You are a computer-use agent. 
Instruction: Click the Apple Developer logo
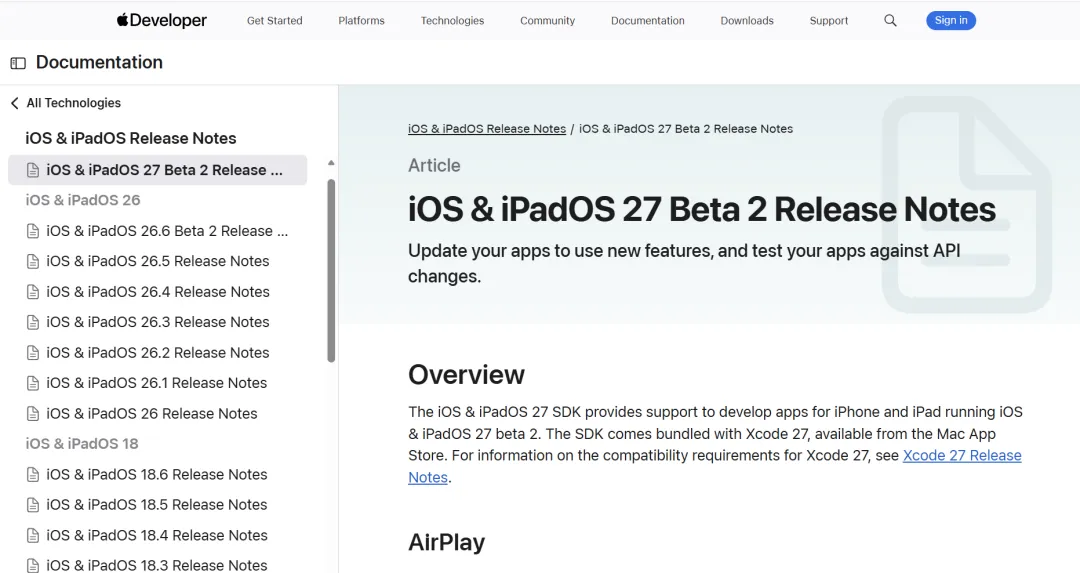point(162,21)
